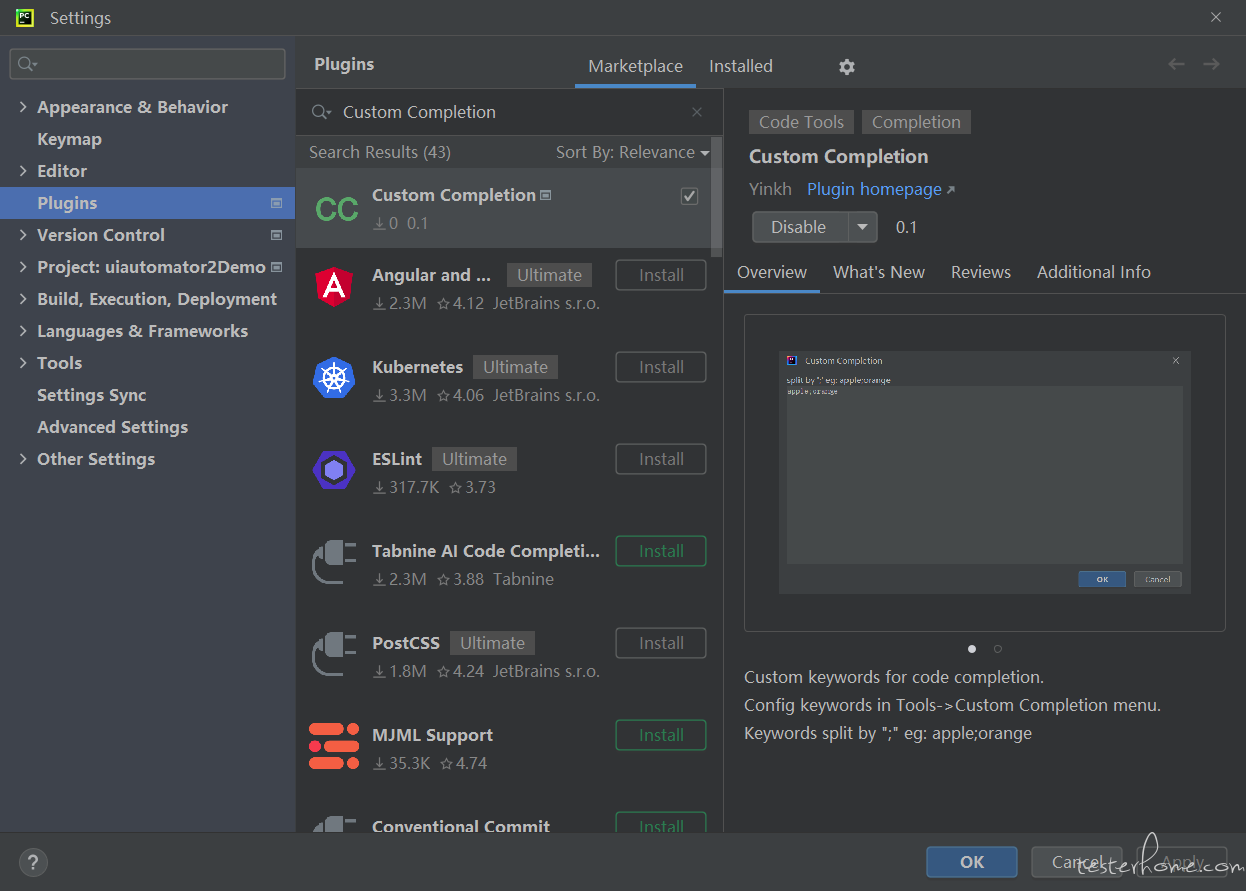Click the MJML Support logo
This screenshot has width=1246, height=891.
[334, 746]
